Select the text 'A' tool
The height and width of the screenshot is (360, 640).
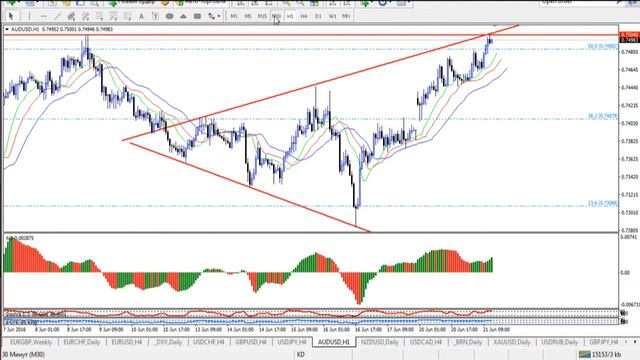(141, 16)
